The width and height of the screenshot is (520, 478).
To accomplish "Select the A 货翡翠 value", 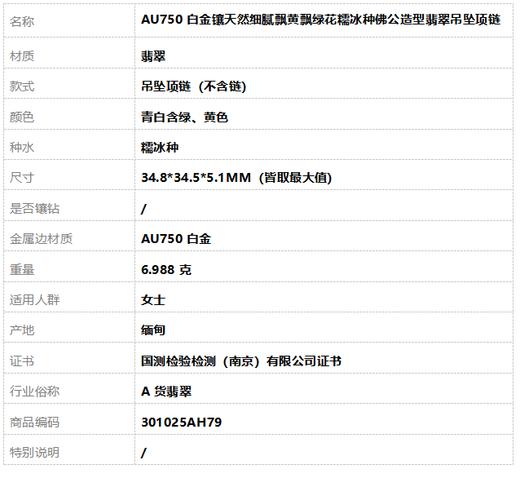I will (x=166, y=391).
